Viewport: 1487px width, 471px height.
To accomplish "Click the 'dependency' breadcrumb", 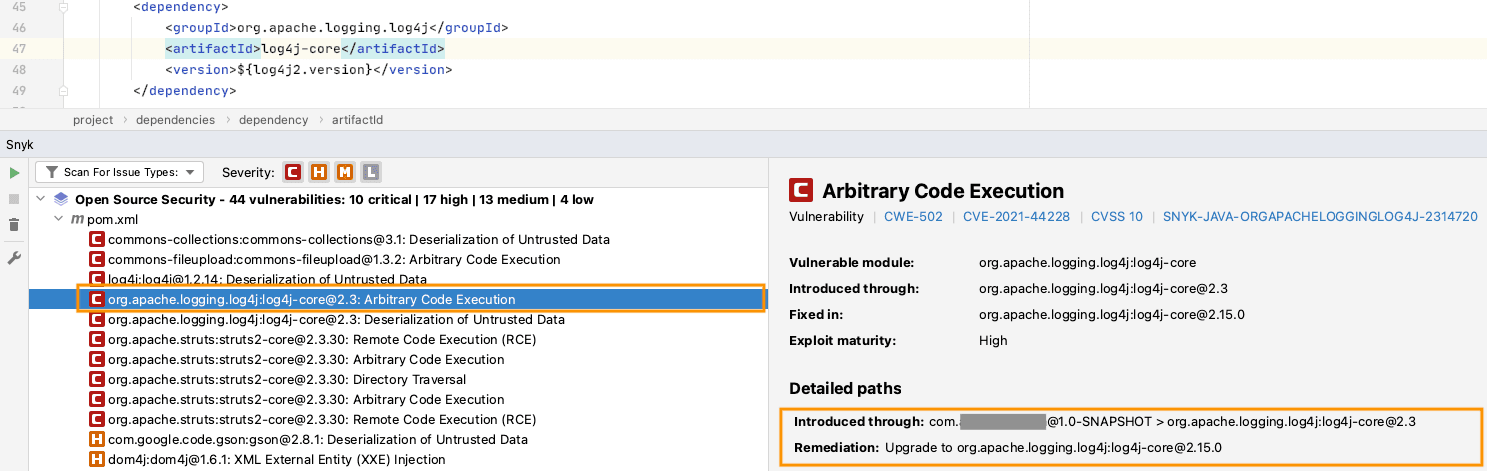I will (x=273, y=120).
